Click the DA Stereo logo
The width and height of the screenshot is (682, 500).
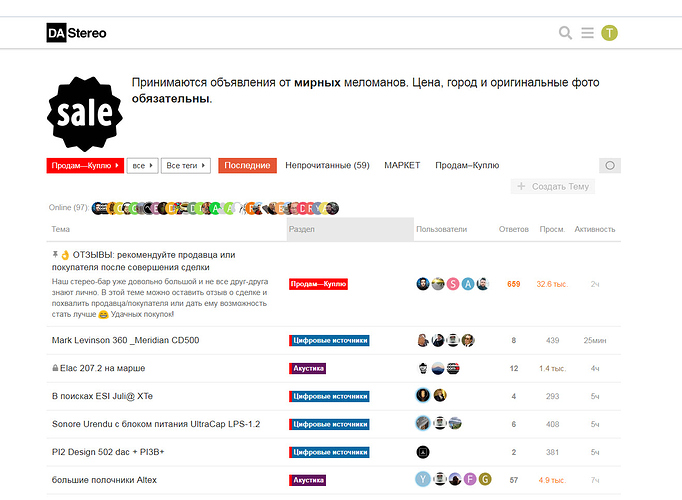tap(77, 33)
